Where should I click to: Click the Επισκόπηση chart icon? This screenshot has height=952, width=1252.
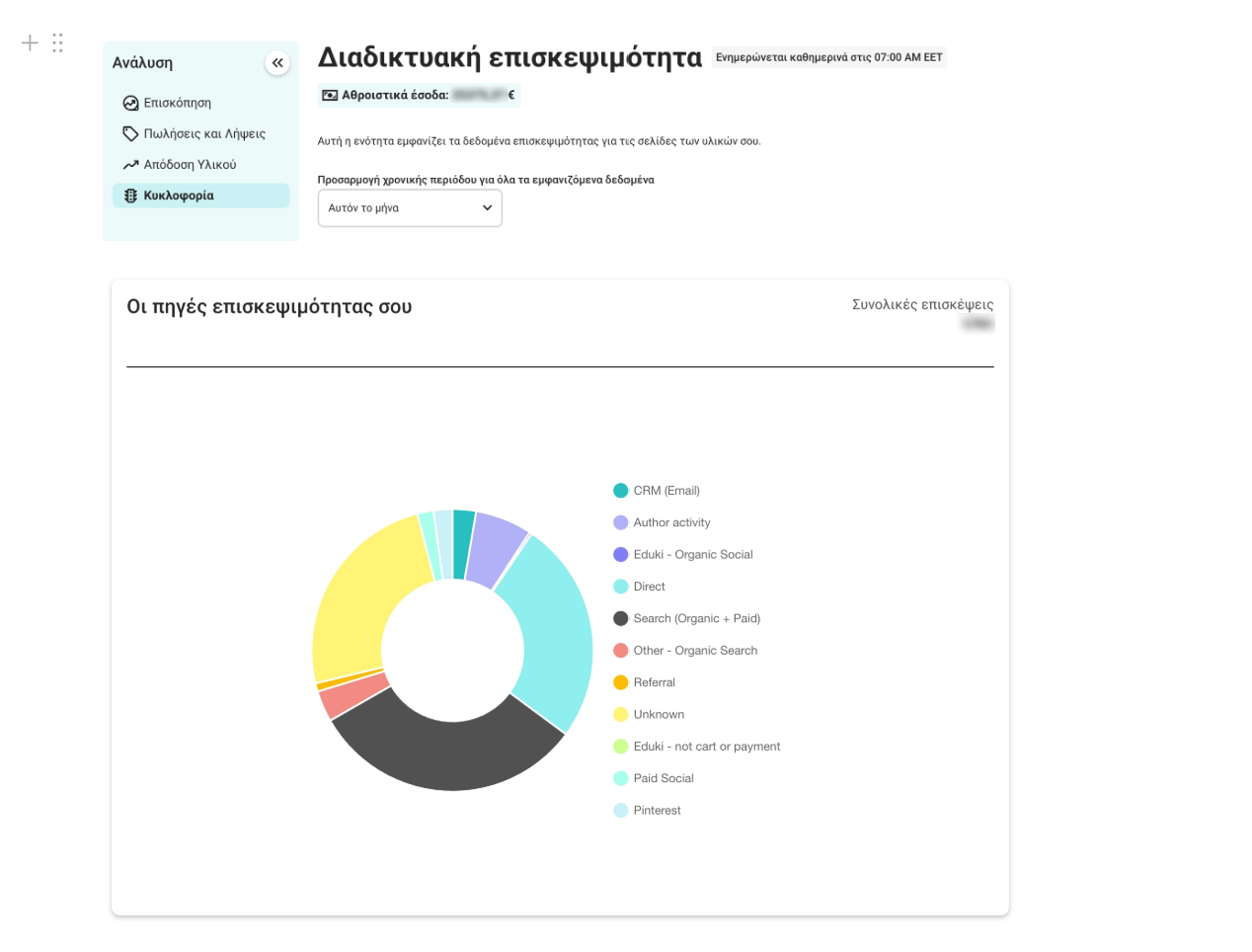click(130, 103)
